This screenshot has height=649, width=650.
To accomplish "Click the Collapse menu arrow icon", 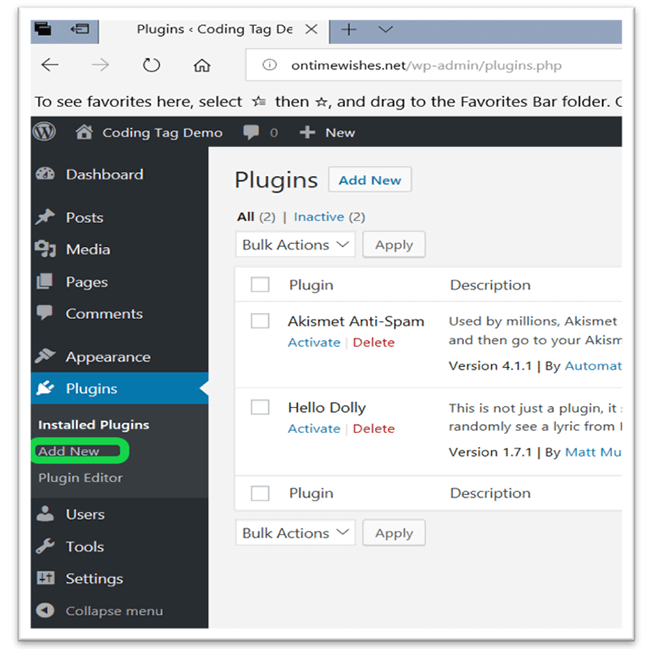I will pyautogui.click(x=45, y=610).
